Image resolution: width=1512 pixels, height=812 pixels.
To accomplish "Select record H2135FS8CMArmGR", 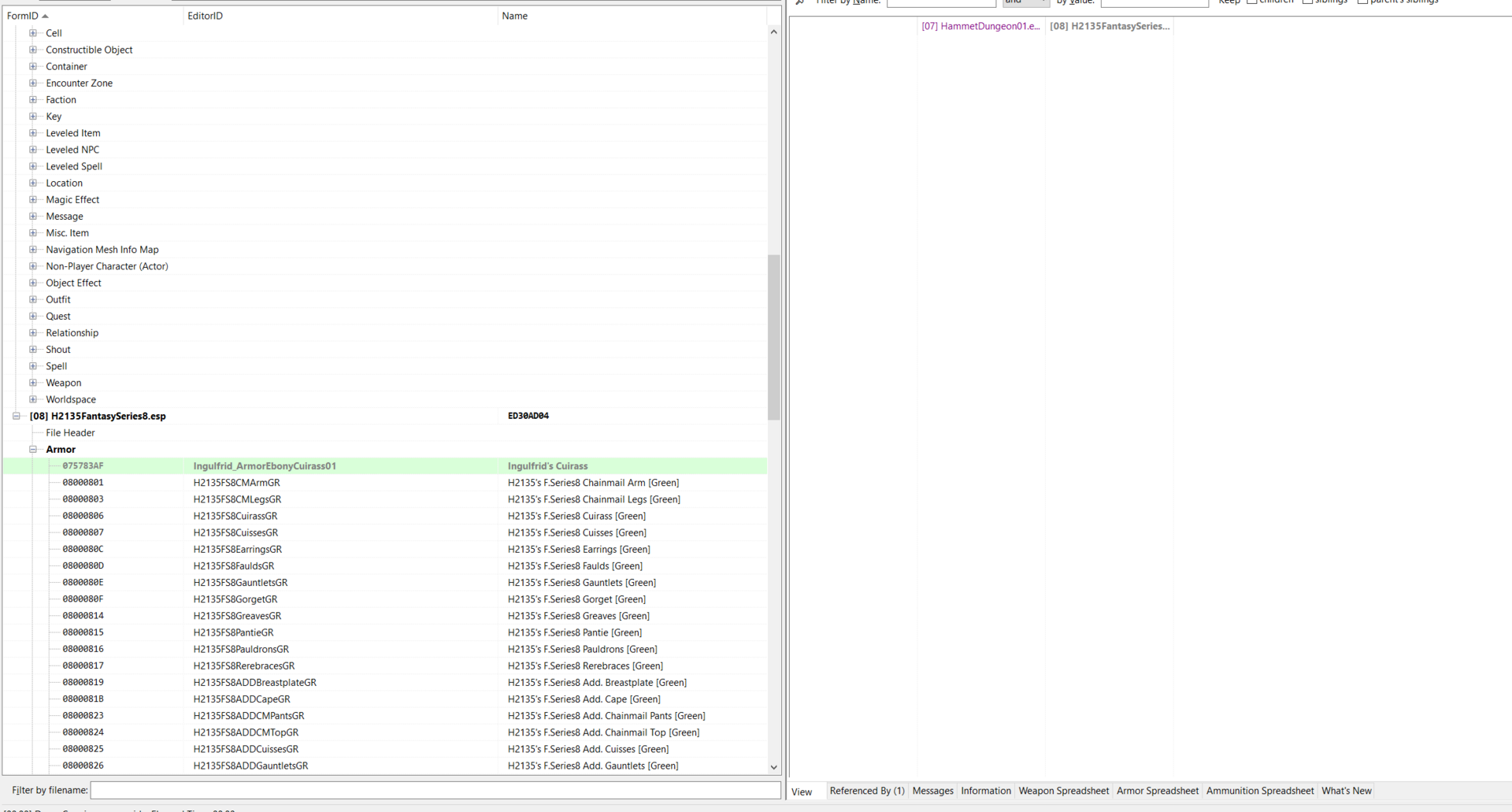I will 385,482.
